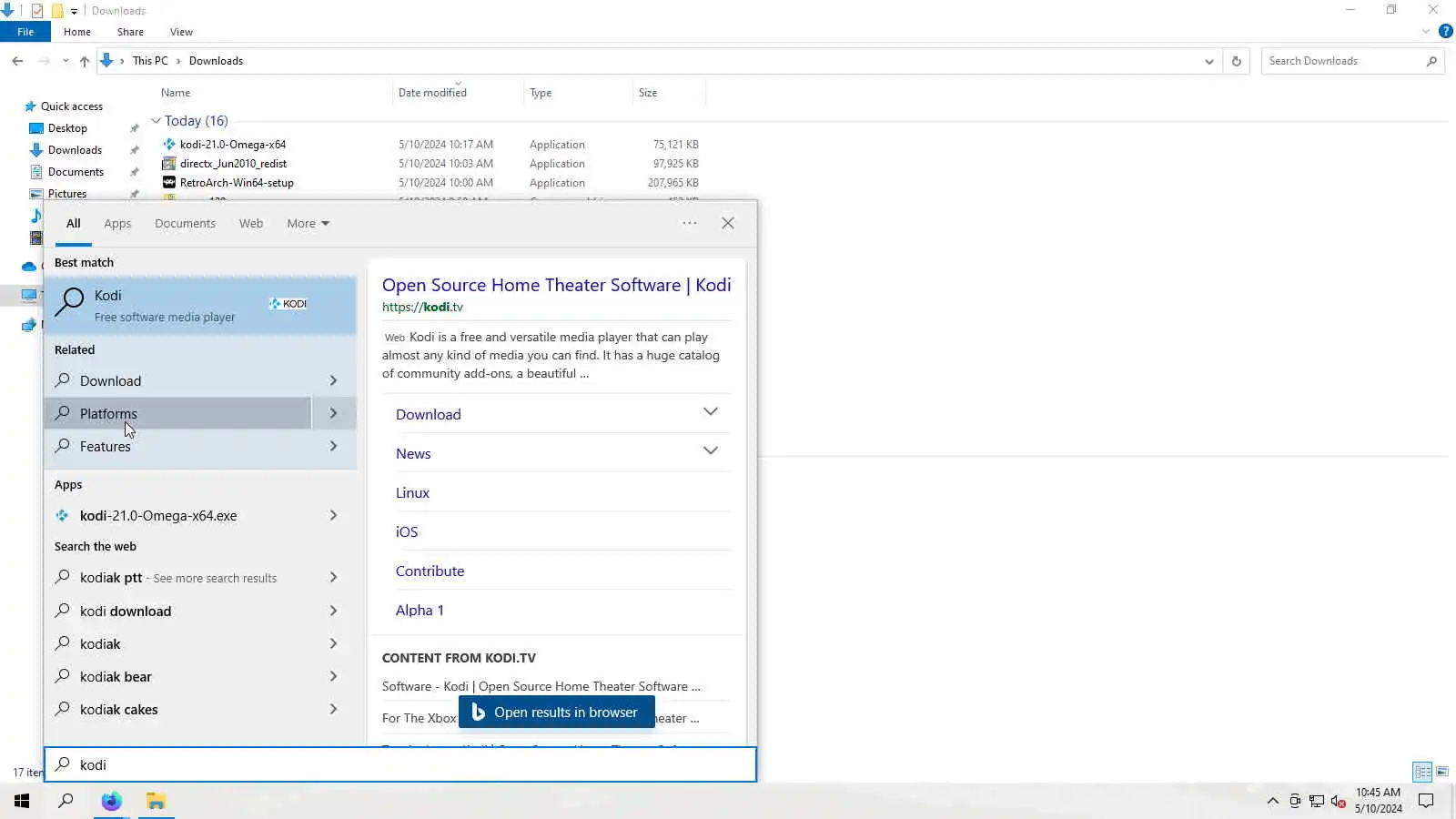The image size is (1456, 819).
Task: Click the Windows Start button
Action: coord(22,801)
